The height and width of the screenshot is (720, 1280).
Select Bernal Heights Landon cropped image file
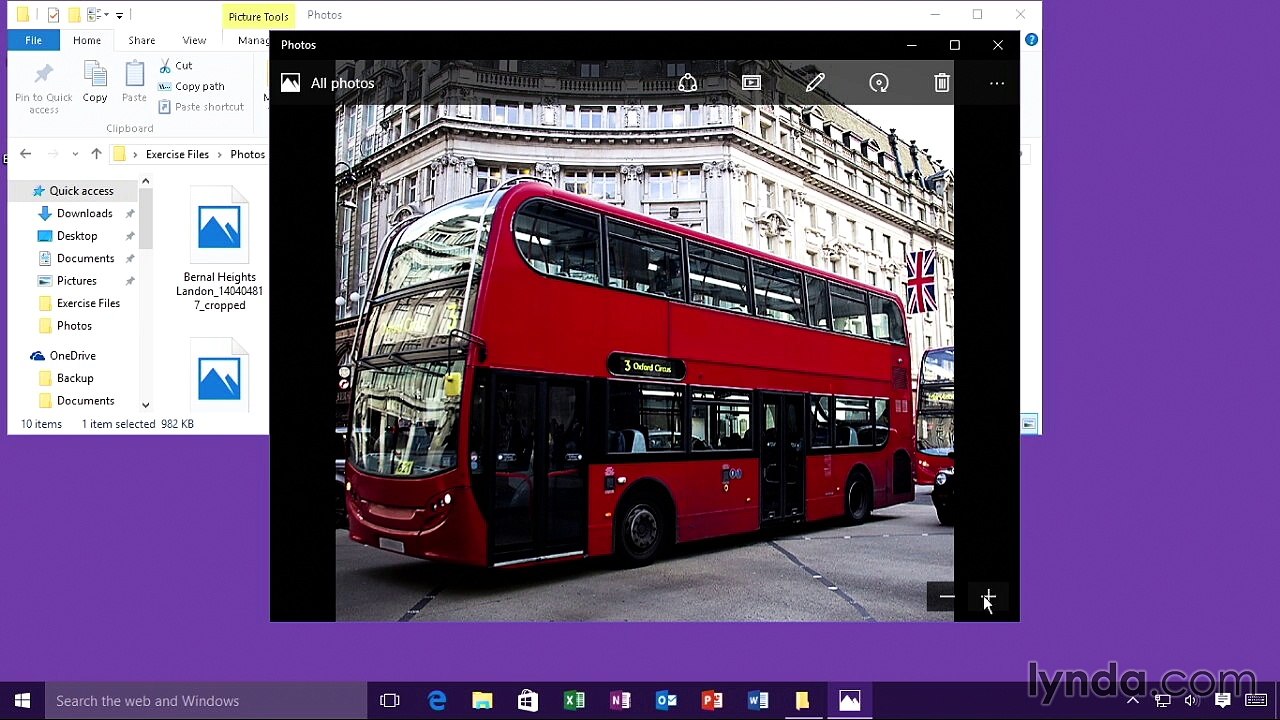219,250
